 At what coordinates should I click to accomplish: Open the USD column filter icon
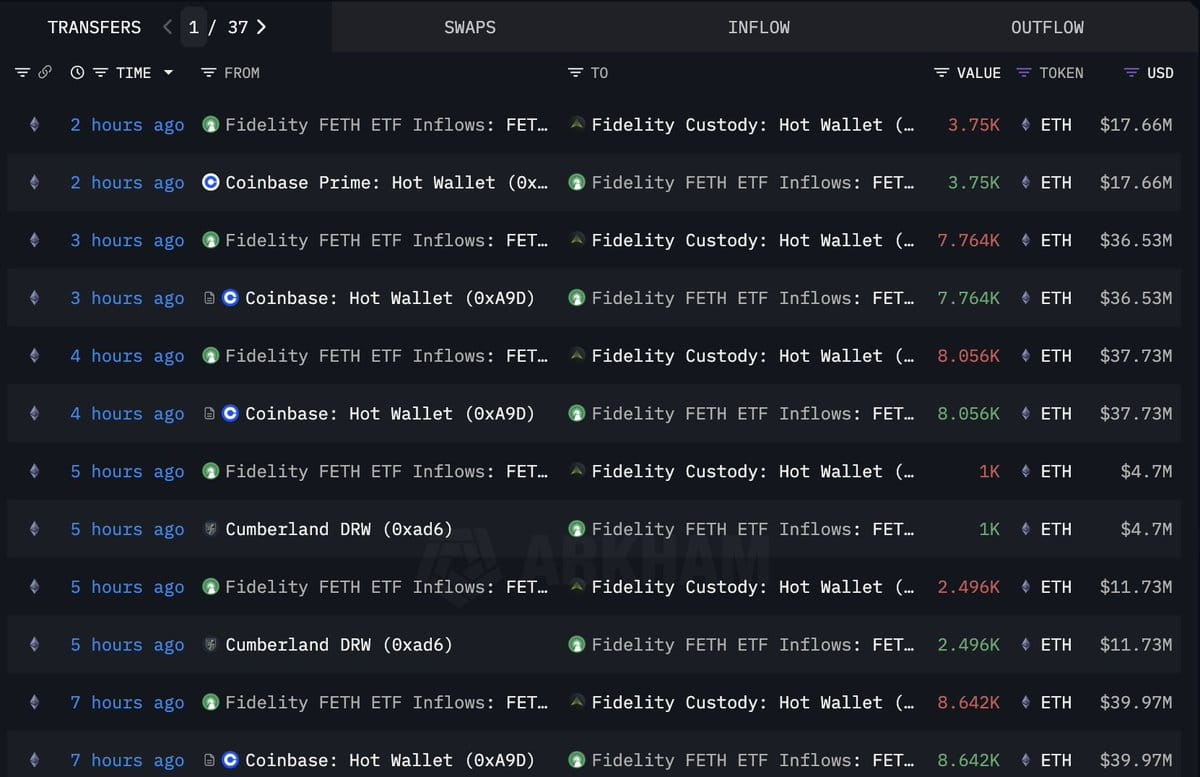[1131, 73]
